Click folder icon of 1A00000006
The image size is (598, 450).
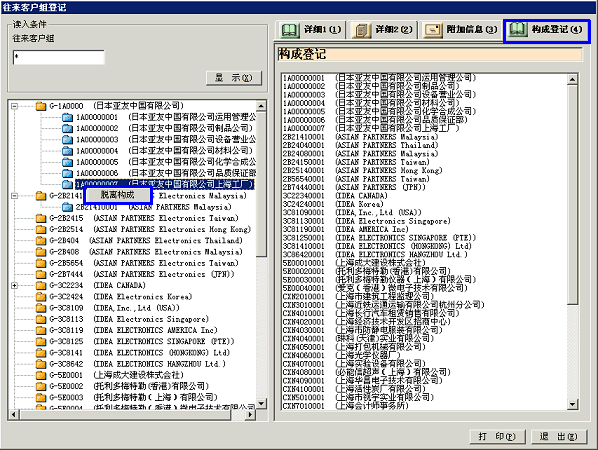[x=67, y=173]
